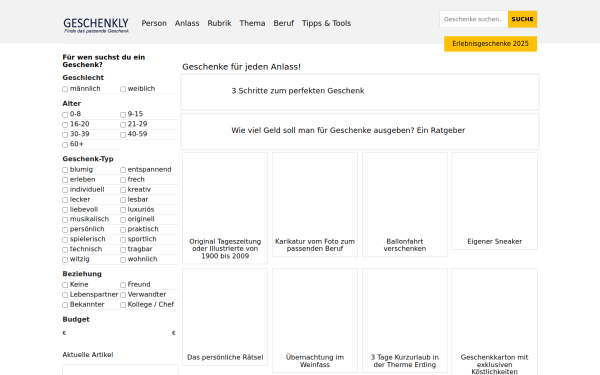Click the SUCHE button
Image resolution: width=600 pixels, height=375 pixels.
tap(522, 19)
